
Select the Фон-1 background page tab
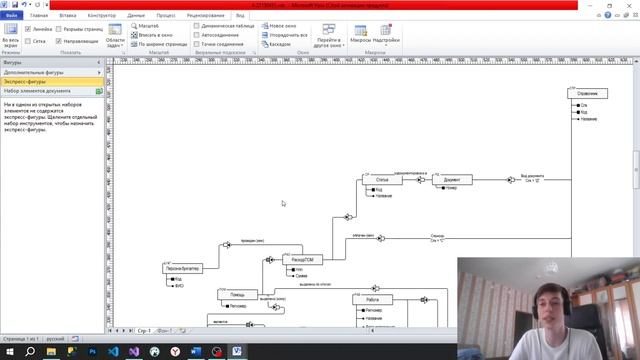(x=165, y=331)
